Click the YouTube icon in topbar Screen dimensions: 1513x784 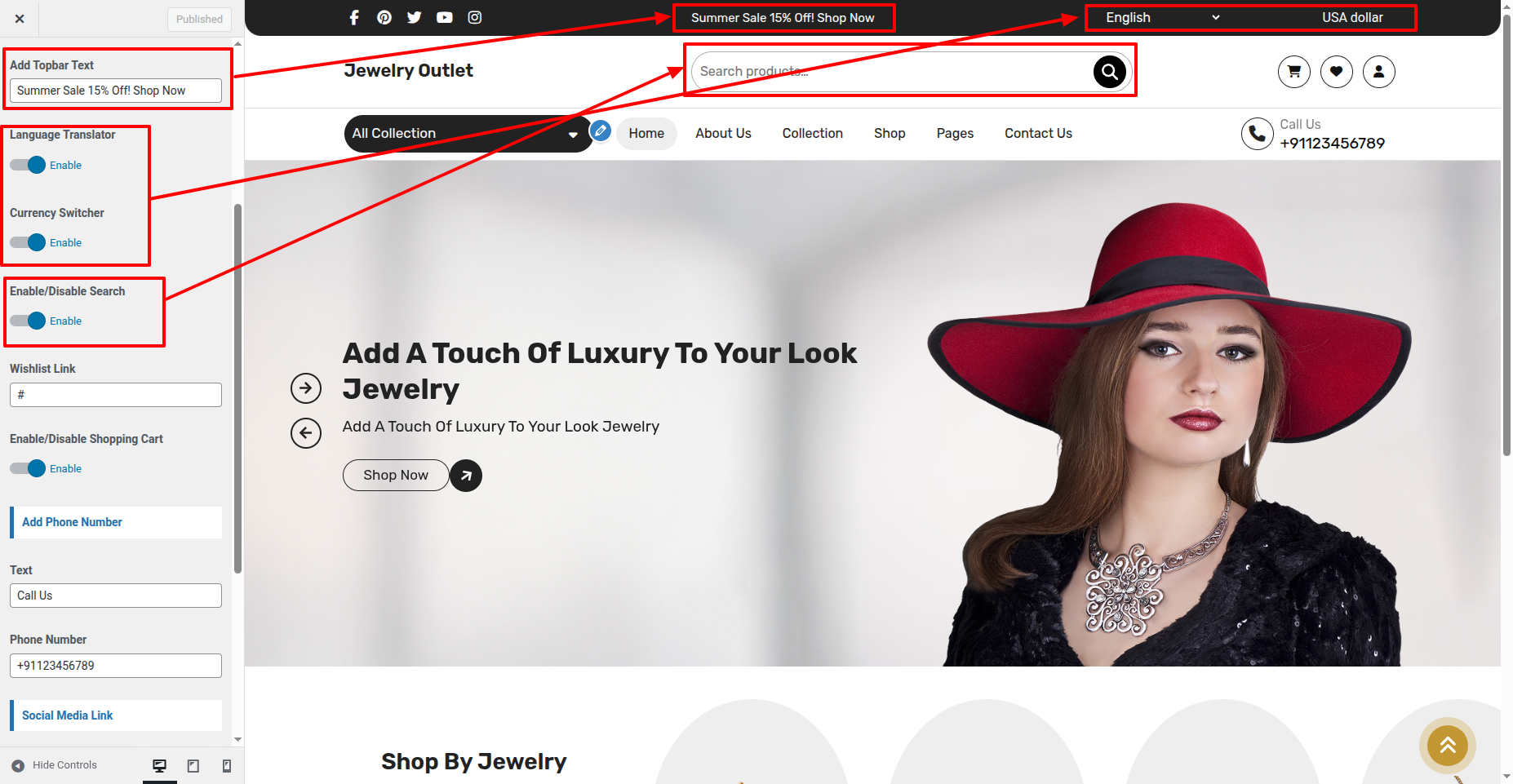(444, 18)
